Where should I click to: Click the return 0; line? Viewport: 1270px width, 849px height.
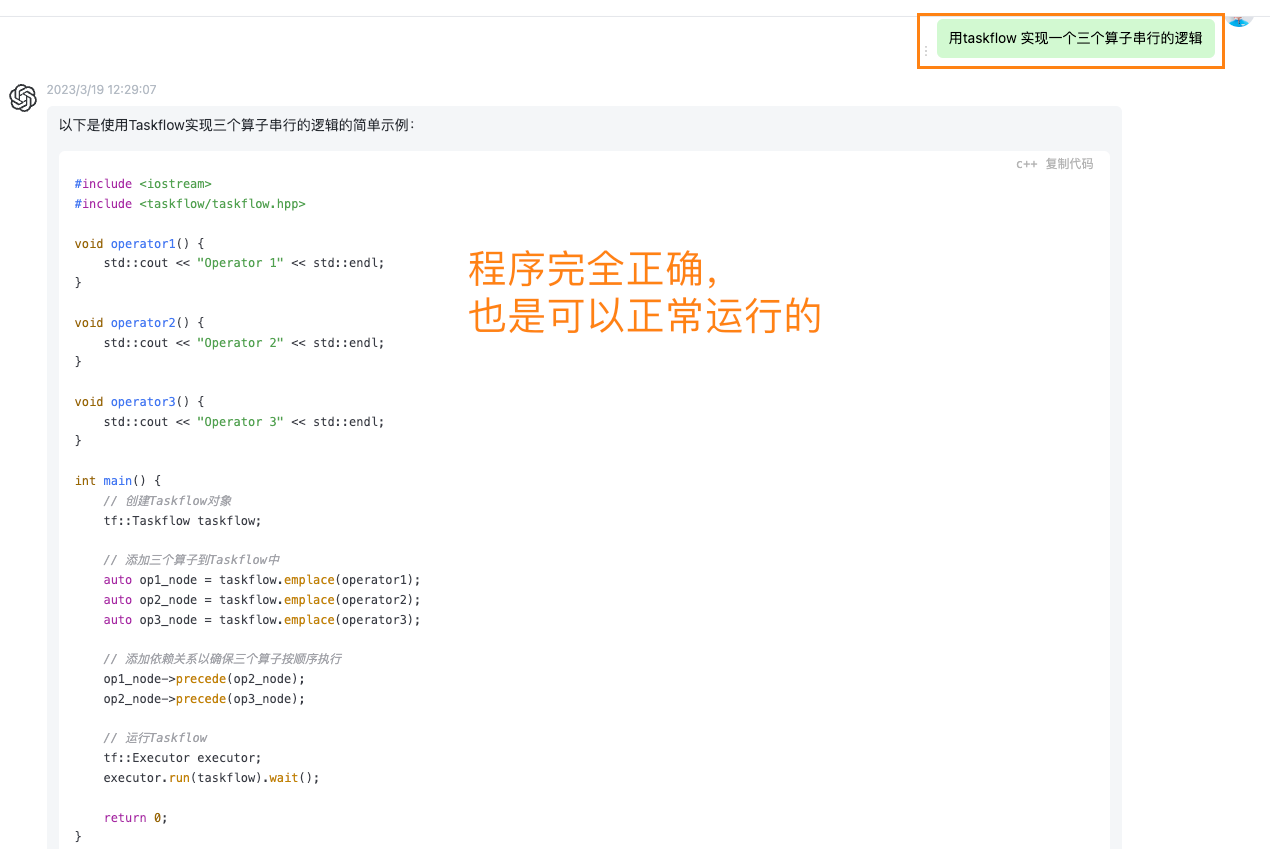136,818
